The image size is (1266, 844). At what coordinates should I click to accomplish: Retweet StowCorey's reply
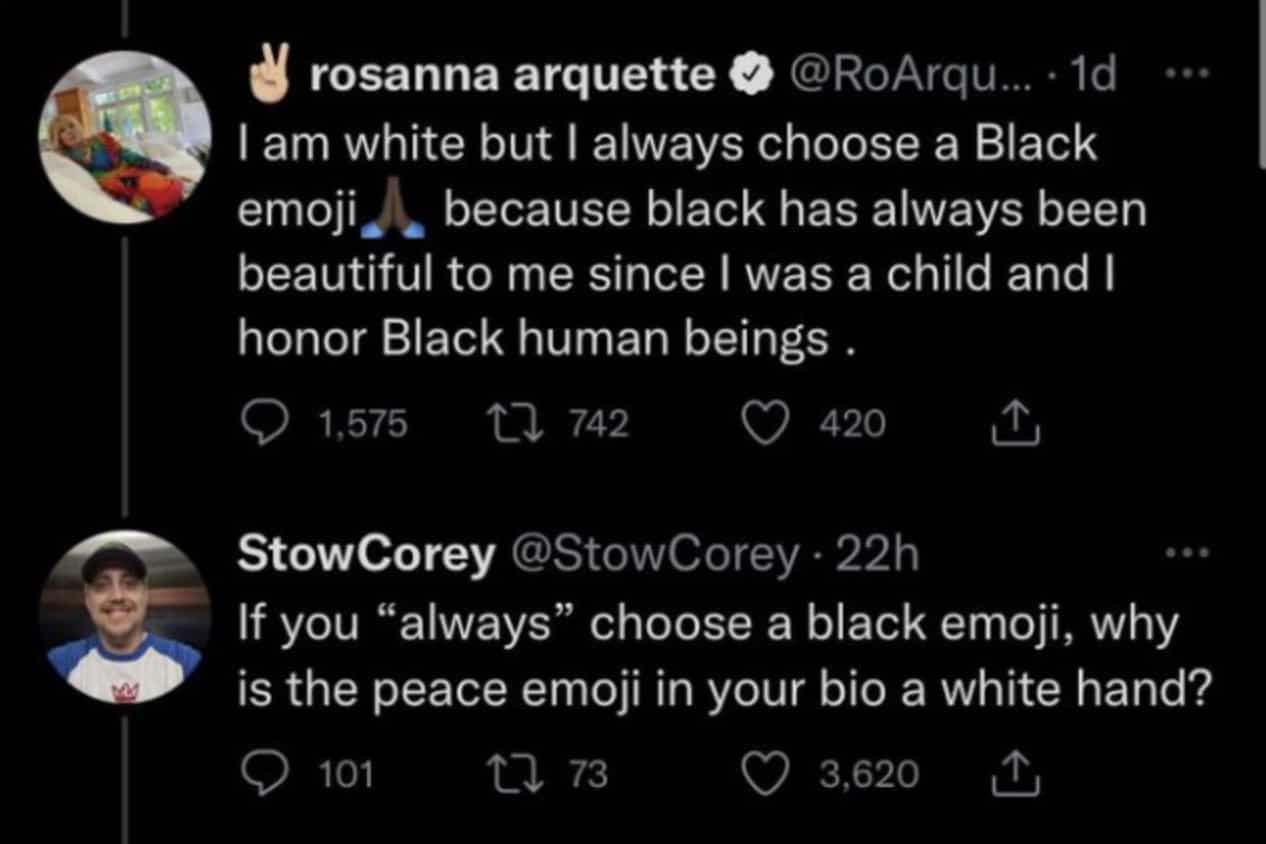pos(513,772)
